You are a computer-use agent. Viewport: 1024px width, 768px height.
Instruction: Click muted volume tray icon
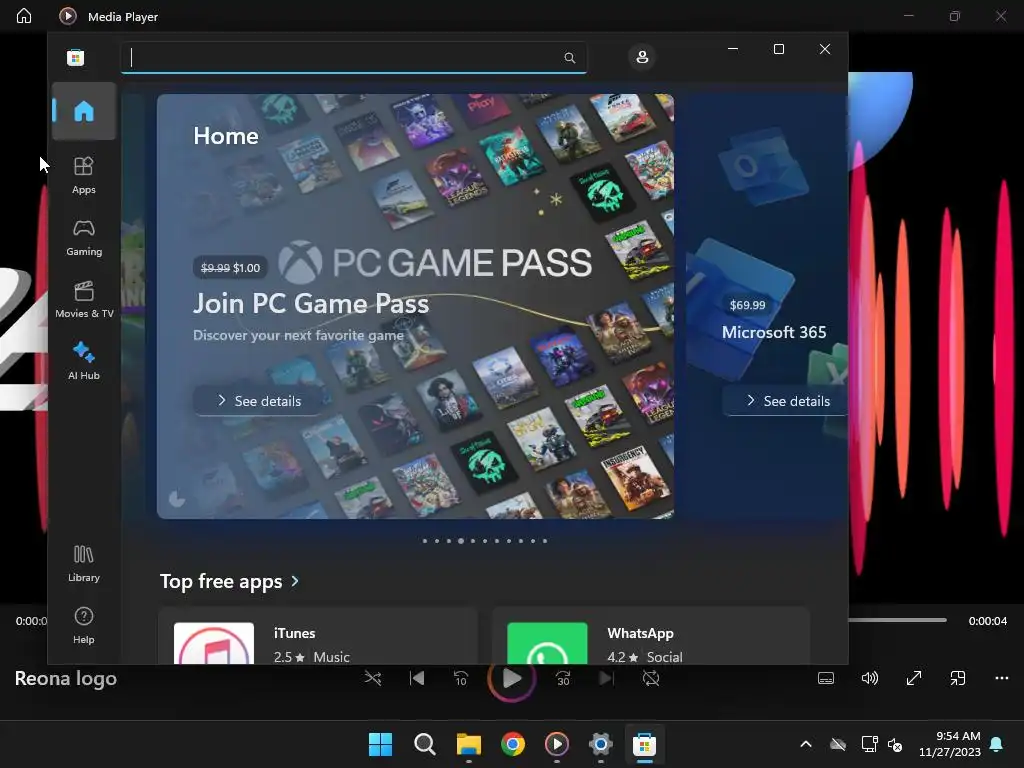coord(895,744)
